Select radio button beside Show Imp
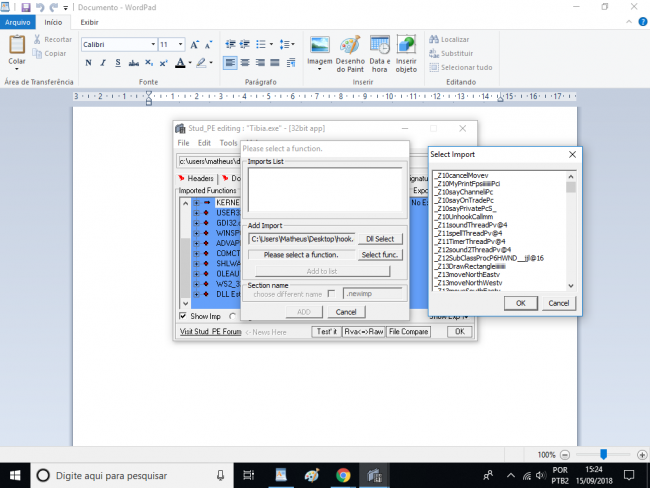 pos(233,316)
